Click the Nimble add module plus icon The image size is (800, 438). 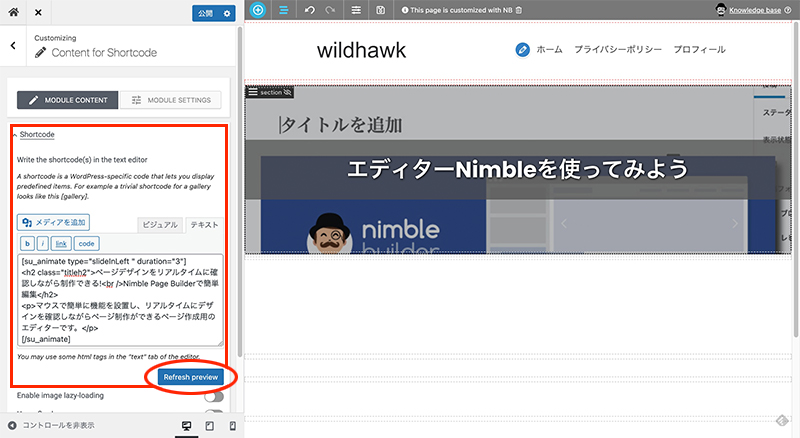[x=258, y=10]
